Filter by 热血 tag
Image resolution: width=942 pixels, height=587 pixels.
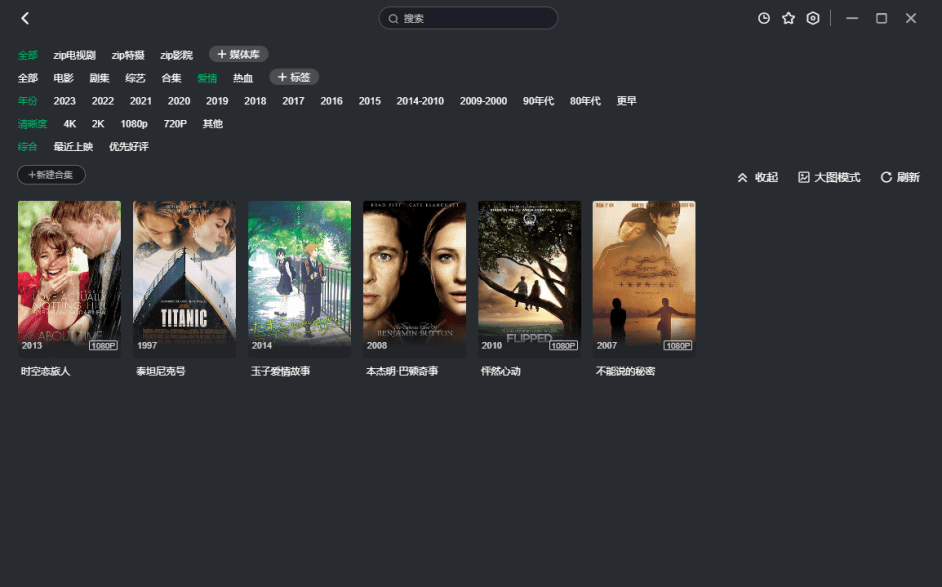point(243,78)
